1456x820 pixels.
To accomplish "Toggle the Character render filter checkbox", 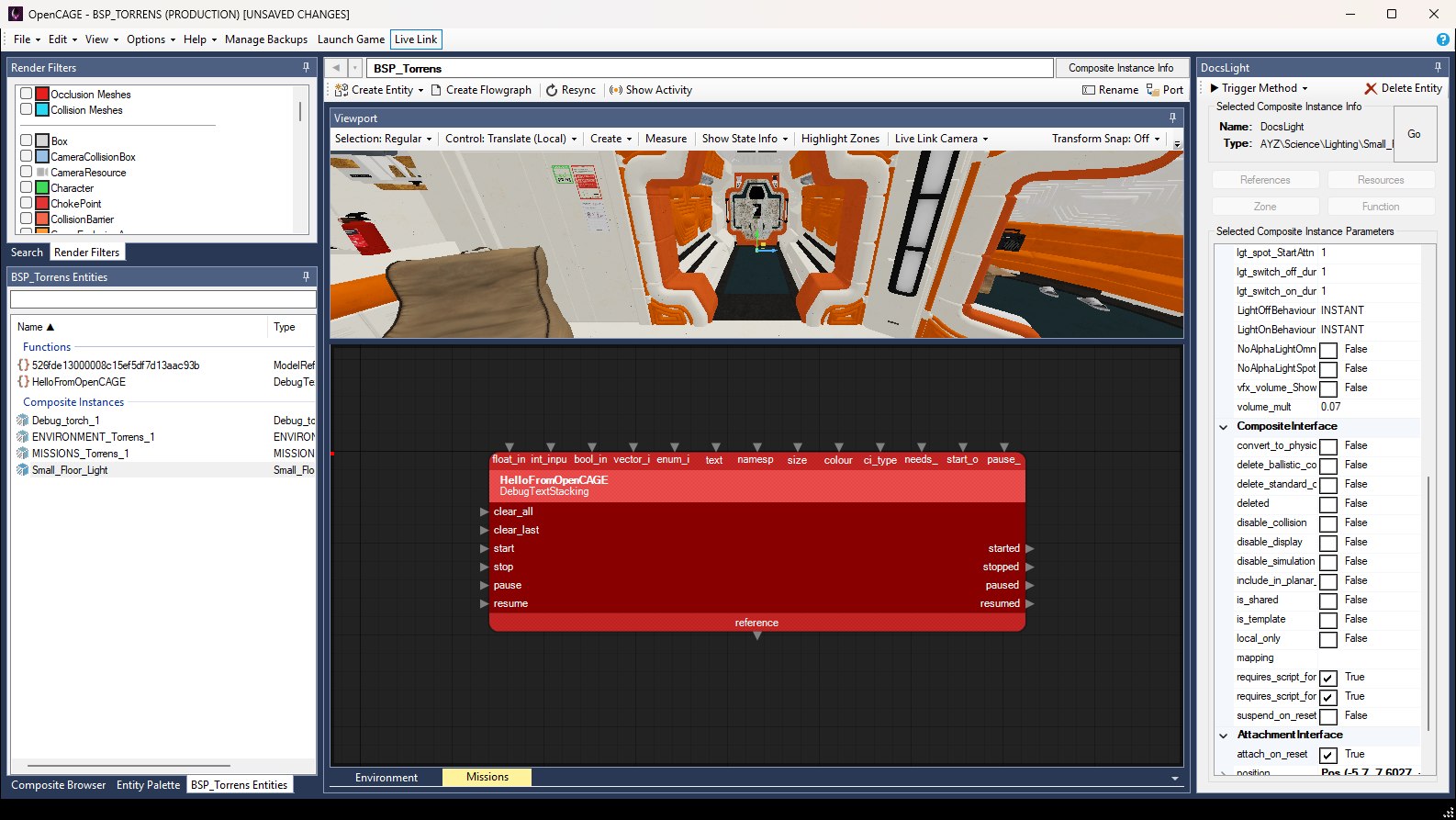I will pyautogui.click(x=27, y=187).
